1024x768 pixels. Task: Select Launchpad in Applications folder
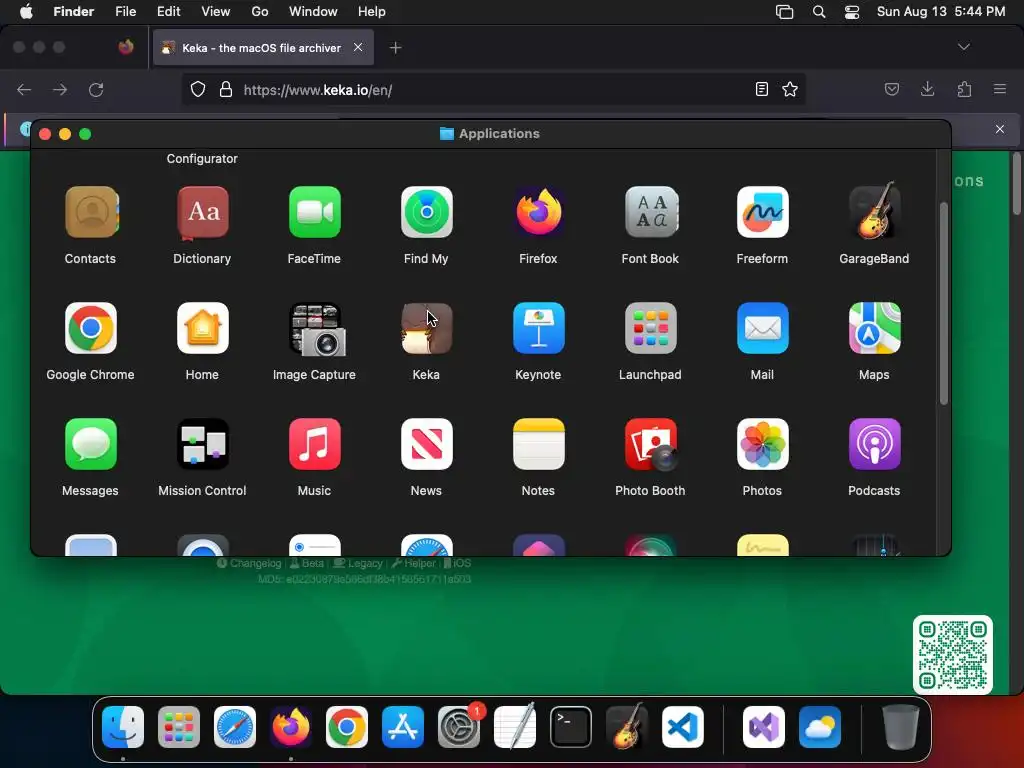(x=650, y=328)
